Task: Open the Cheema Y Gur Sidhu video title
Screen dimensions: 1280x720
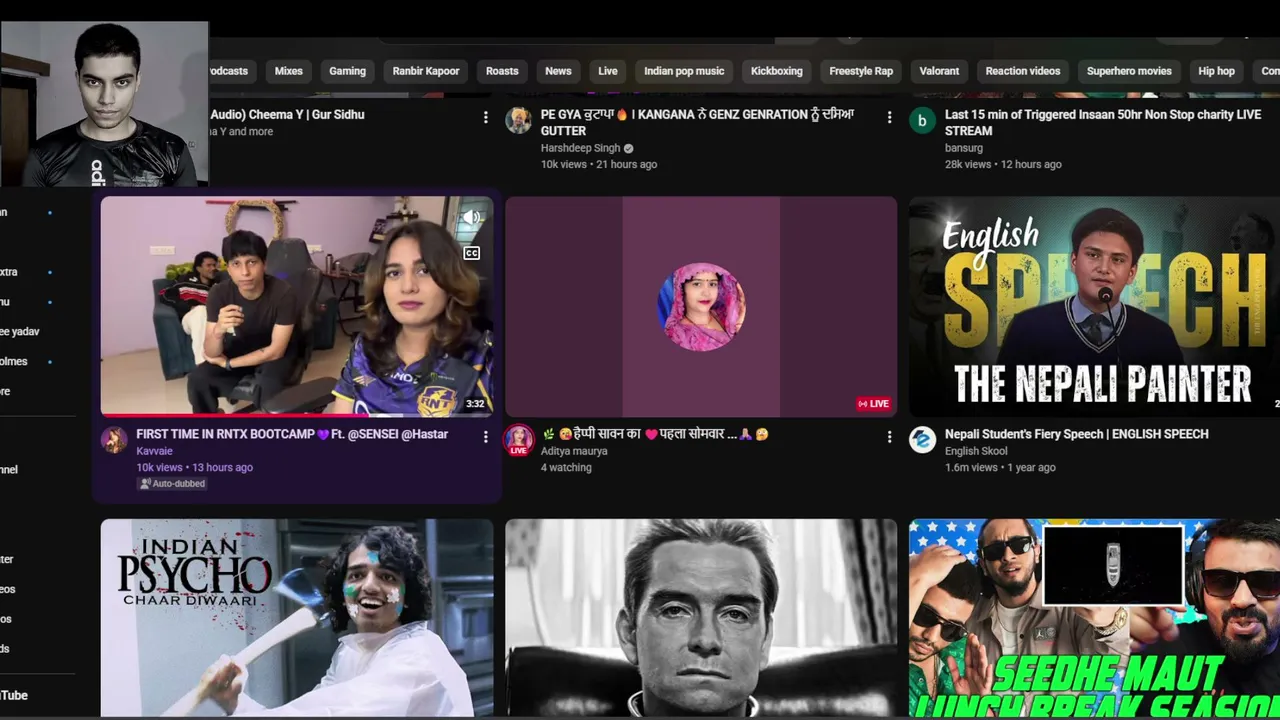Action: (287, 114)
